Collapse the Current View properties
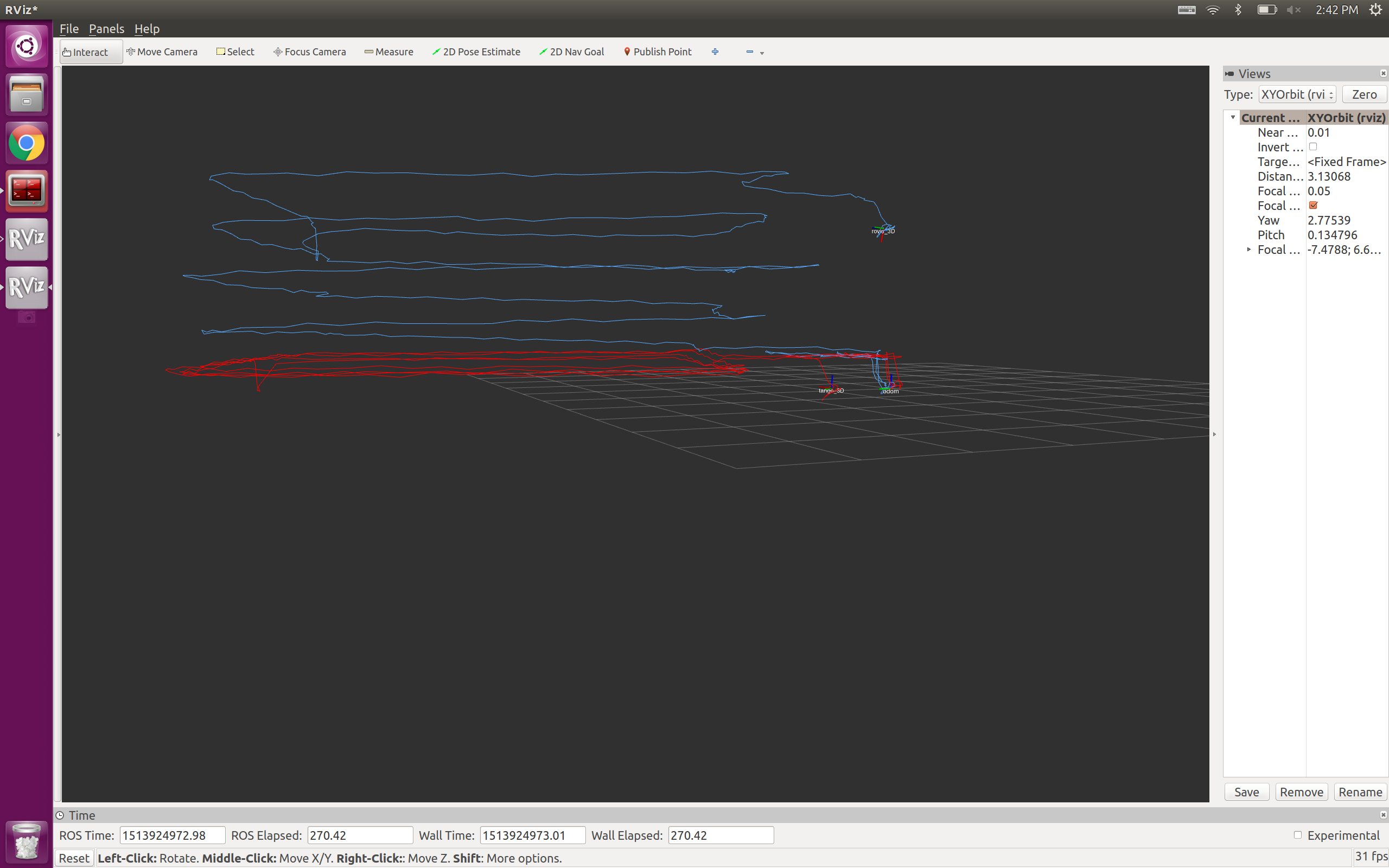Screen dimensions: 1389x868 point(1232,117)
